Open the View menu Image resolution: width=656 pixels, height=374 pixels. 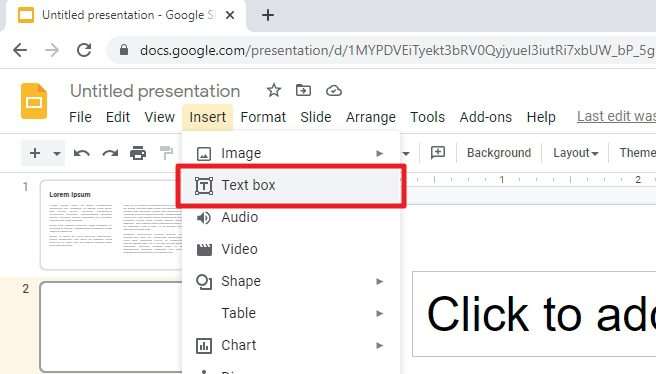pyautogui.click(x=159, y=117)
